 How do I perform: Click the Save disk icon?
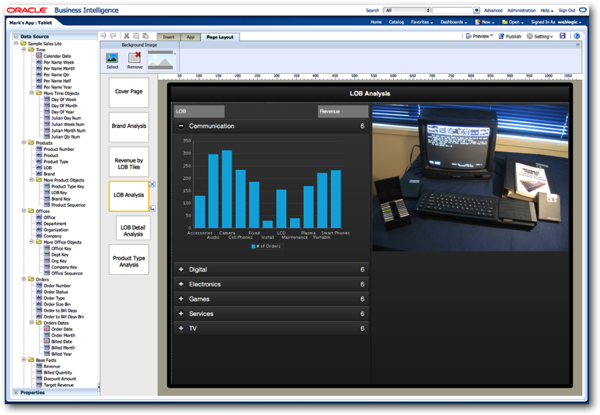pyautogui.click(x=562, y=36)
